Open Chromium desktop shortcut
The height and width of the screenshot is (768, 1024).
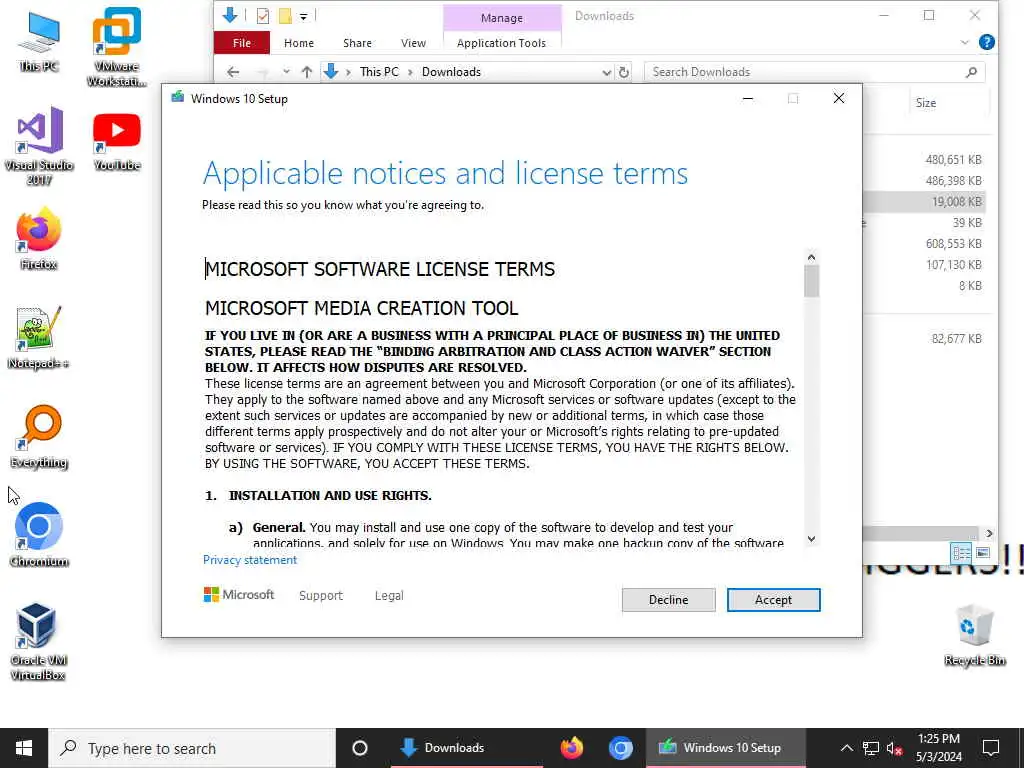pos(39,536)
